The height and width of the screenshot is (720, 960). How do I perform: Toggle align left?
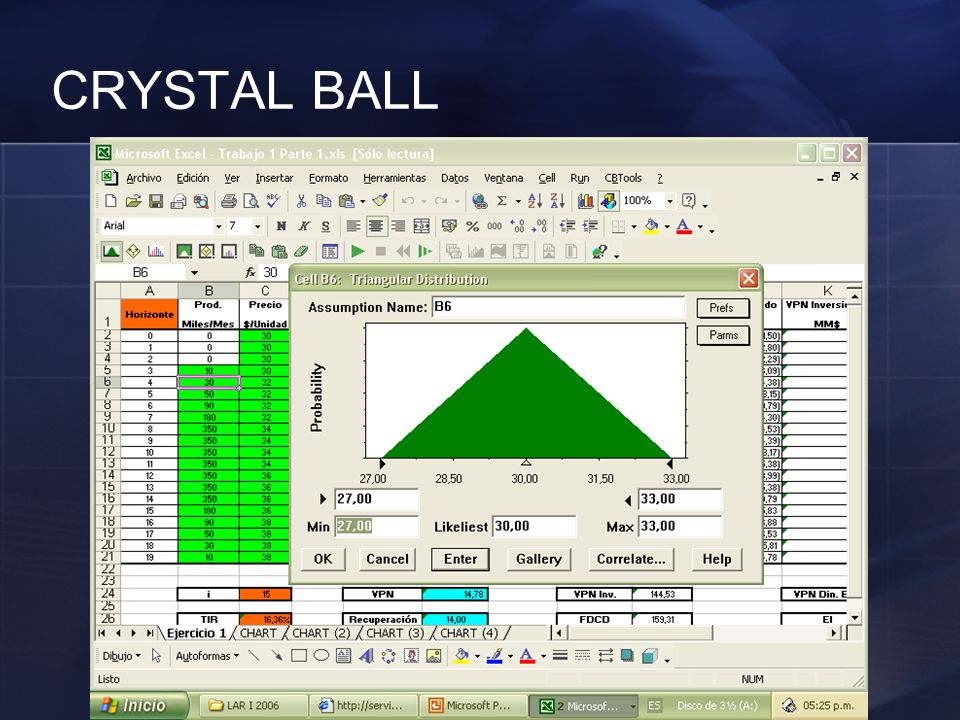pyautogui.click(x=353, y=226)
